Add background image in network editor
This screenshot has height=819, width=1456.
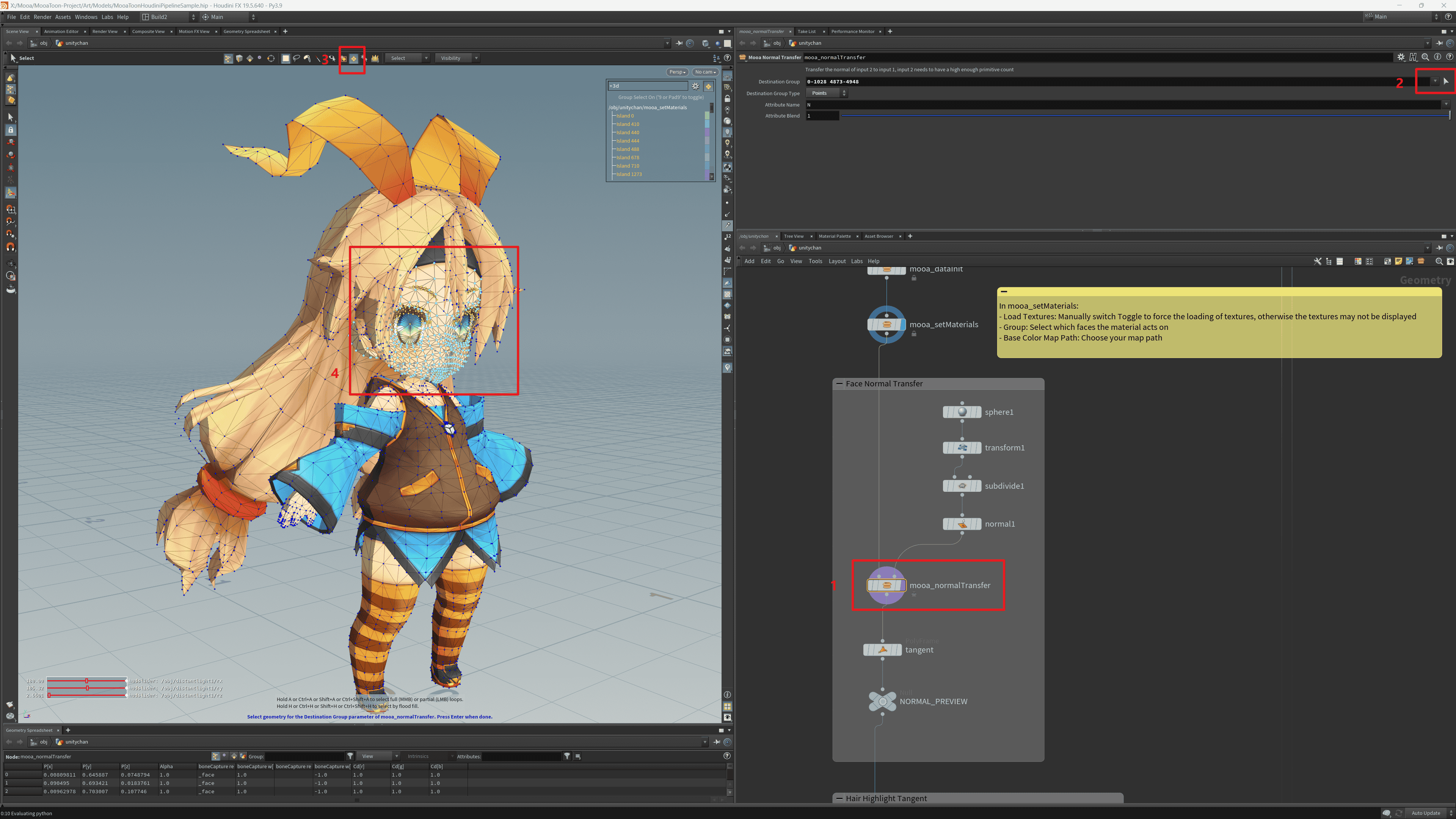pos(1410,261)
